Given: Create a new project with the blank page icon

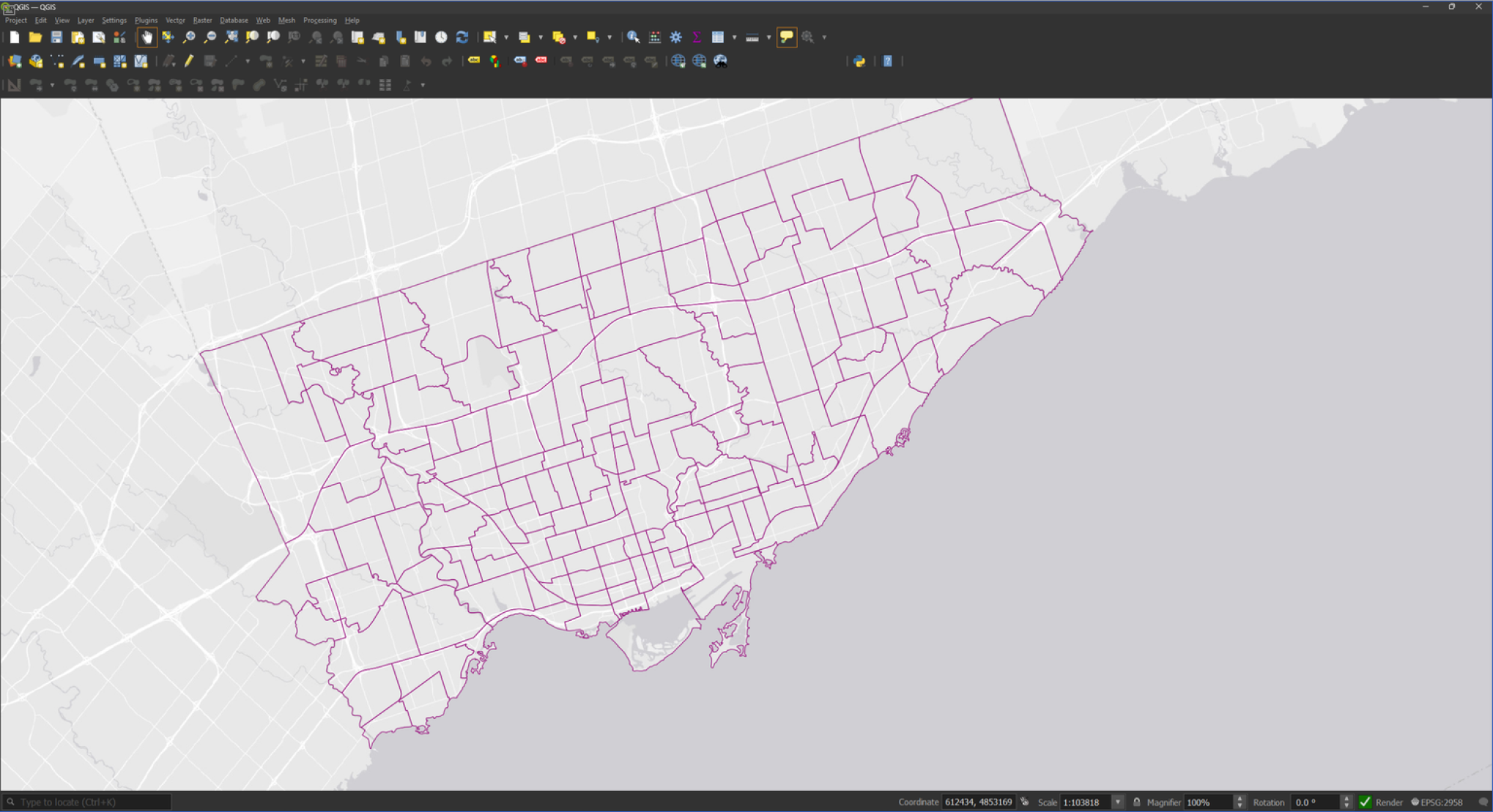Looking at the screenshot, I should click(15, 37).
